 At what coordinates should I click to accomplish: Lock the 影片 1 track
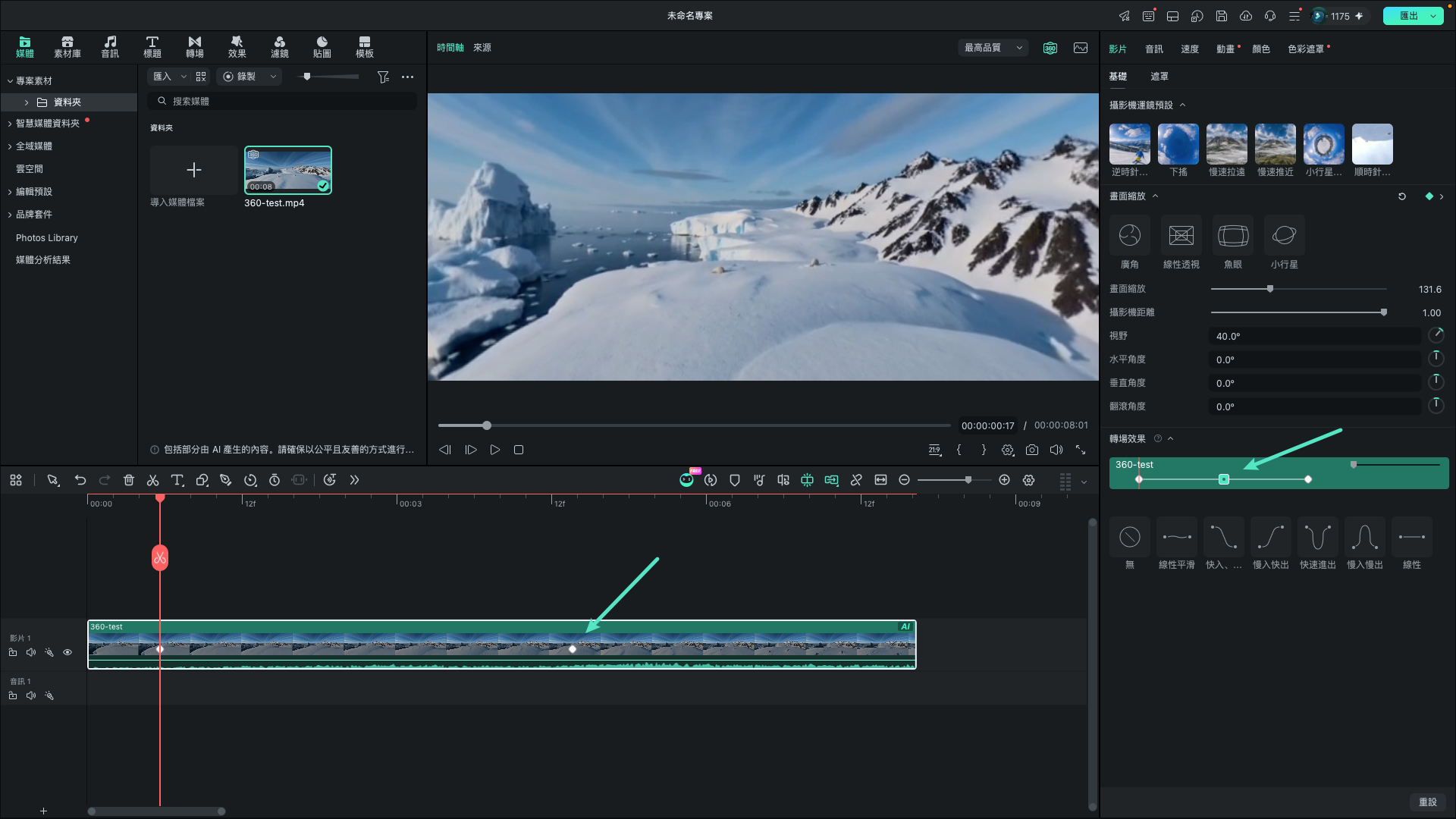pos(13,652)
